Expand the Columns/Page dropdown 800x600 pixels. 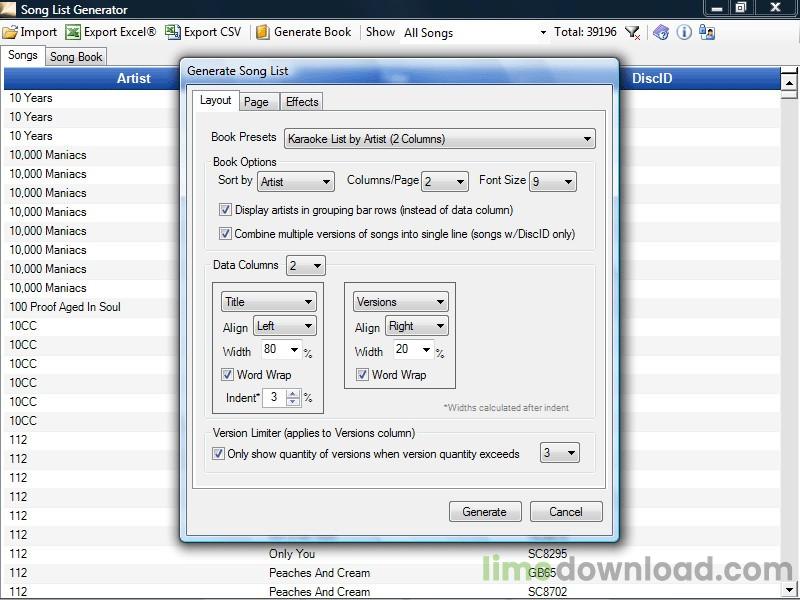click(445, 182)
